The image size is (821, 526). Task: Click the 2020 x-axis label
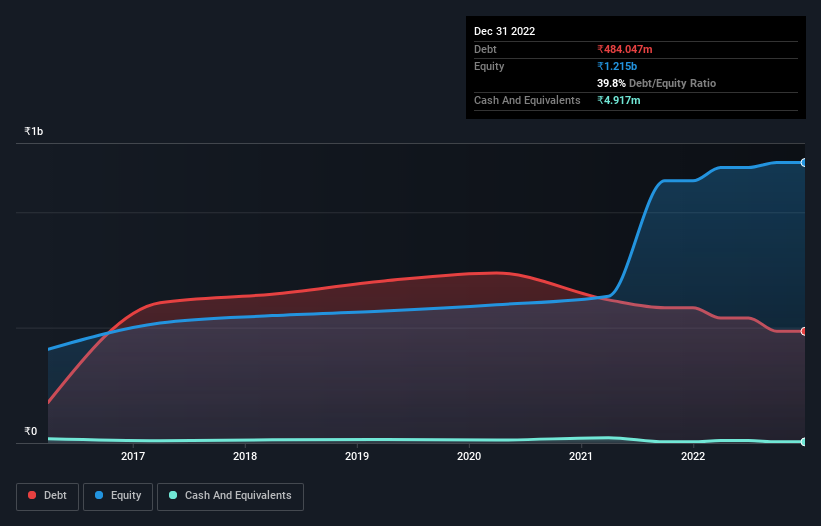click(x=469, y=456)
